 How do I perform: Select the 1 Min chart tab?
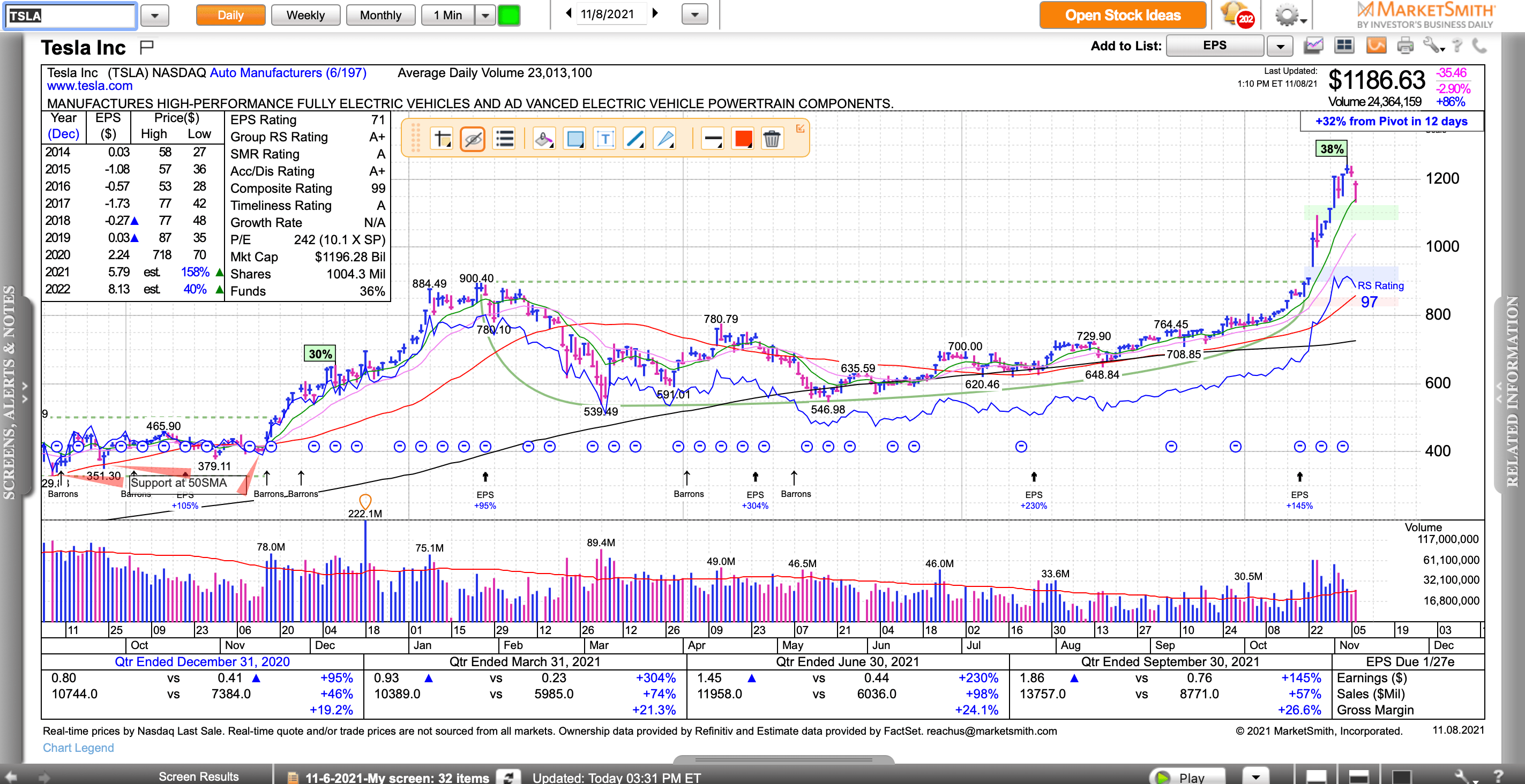[x=448, y=15]
